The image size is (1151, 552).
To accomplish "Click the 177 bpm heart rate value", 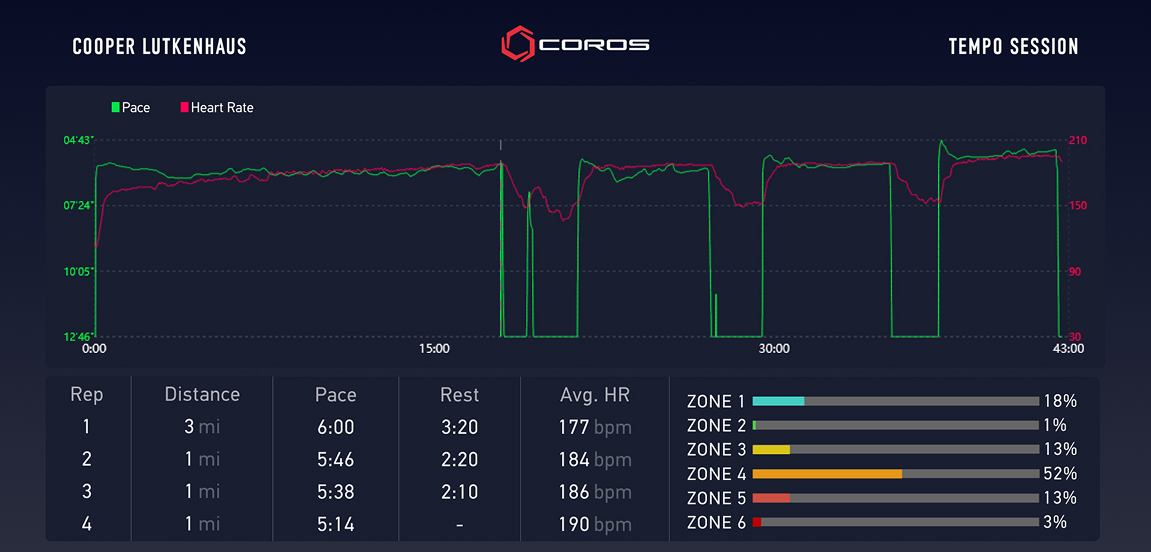I will click(x=593, y=427).
